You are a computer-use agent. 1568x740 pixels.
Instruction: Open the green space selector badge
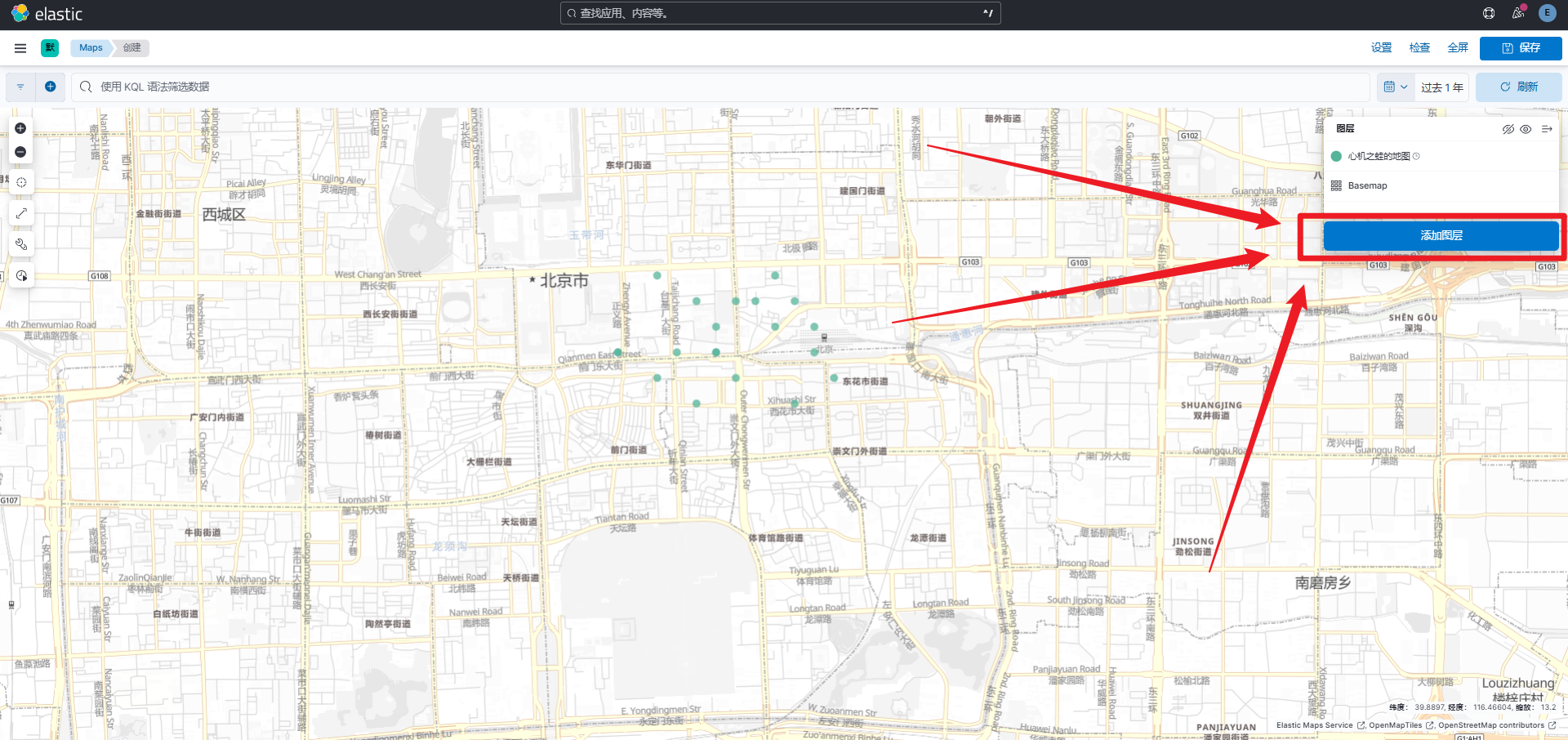(50, 48)
